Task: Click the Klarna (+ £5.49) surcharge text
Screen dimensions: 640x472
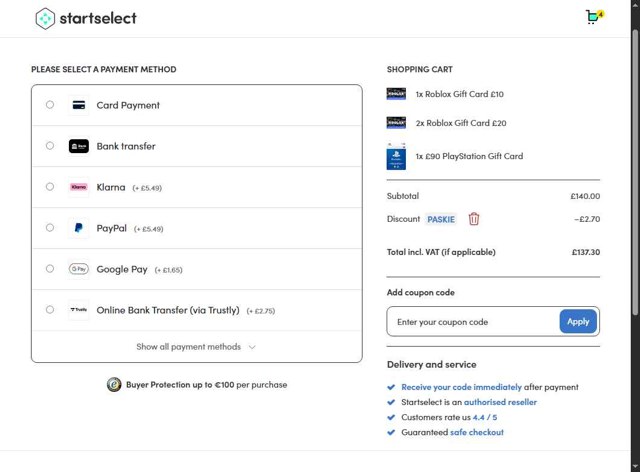Action: pos(147,188)
